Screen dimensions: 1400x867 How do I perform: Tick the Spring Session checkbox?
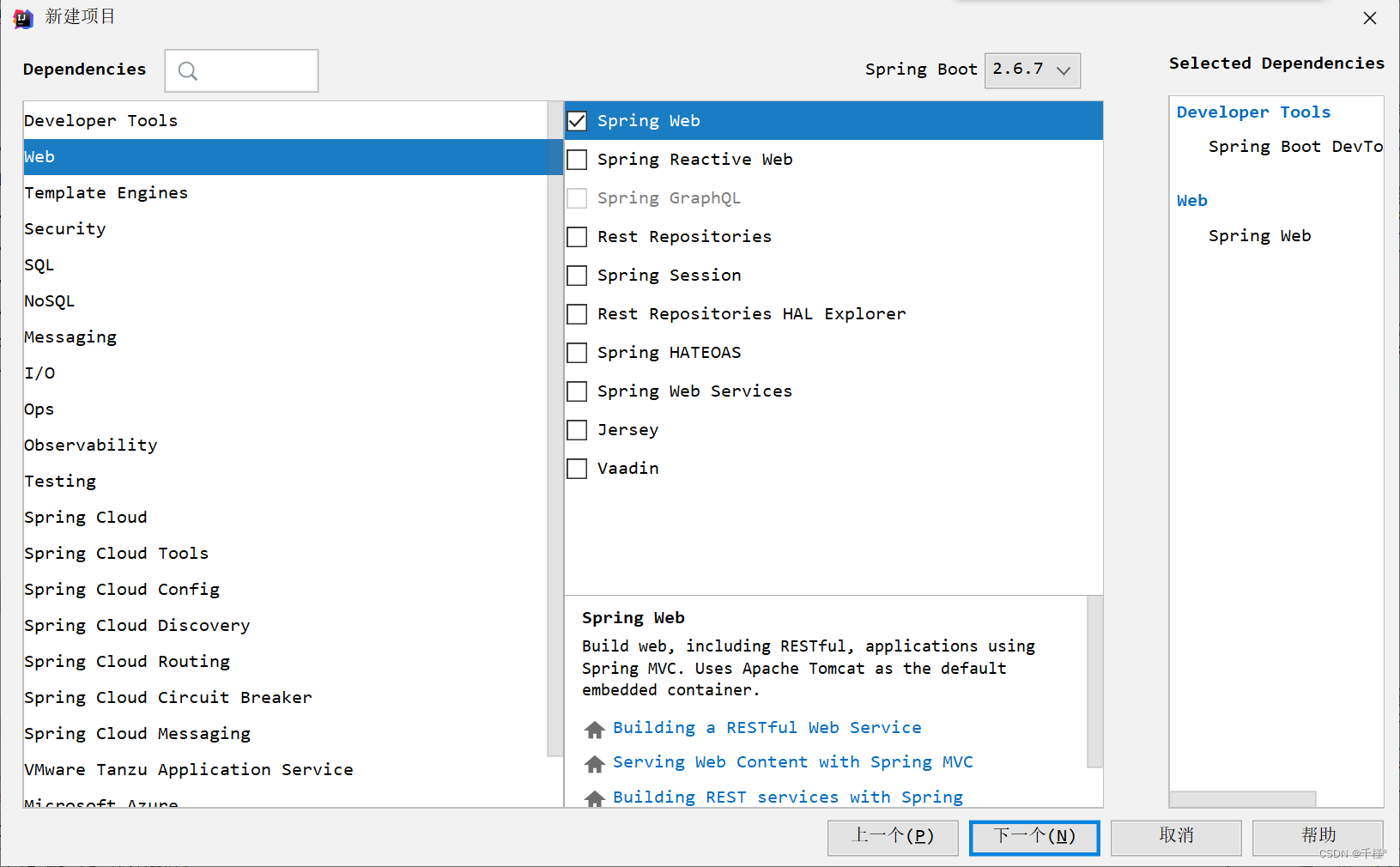(578, 276)
